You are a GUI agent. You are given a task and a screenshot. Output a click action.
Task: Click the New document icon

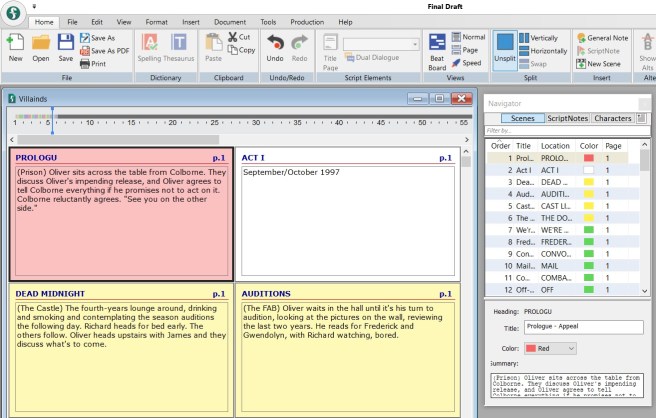pyautogui.click(x=16, y=45)
